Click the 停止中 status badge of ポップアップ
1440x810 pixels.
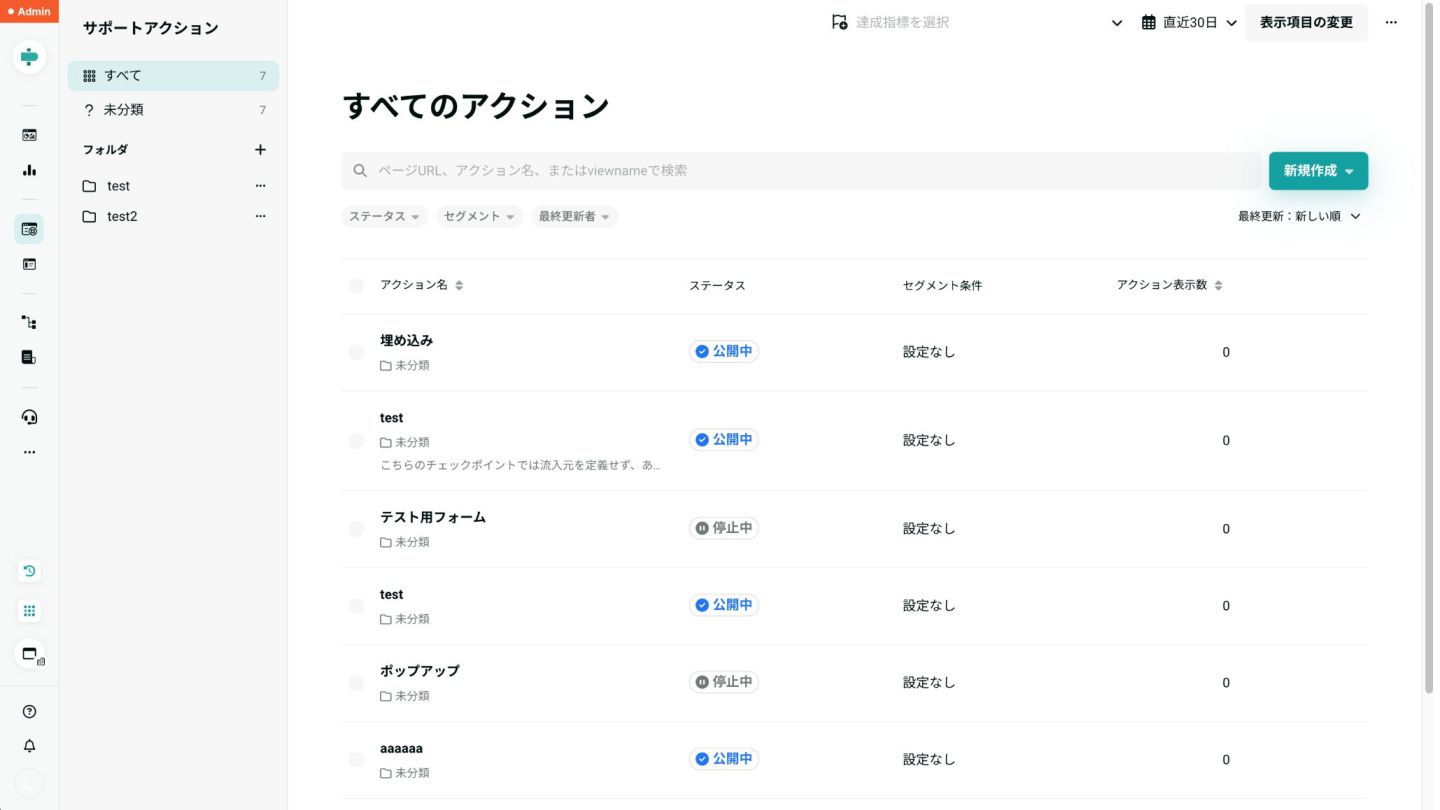(724, 682)
